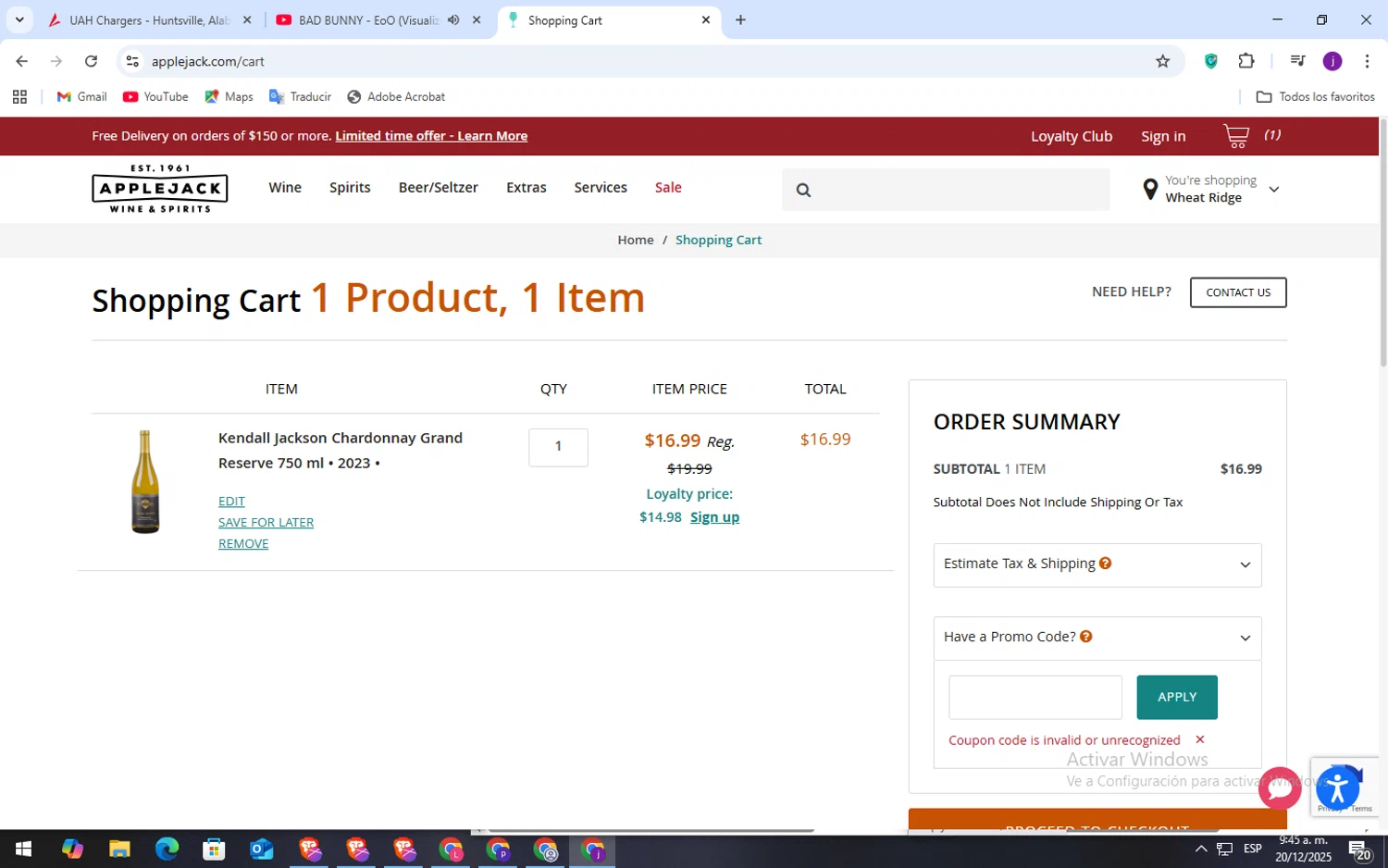Open the Wine menu
This screenshot has height=868, width=1388.
[285, 187]
